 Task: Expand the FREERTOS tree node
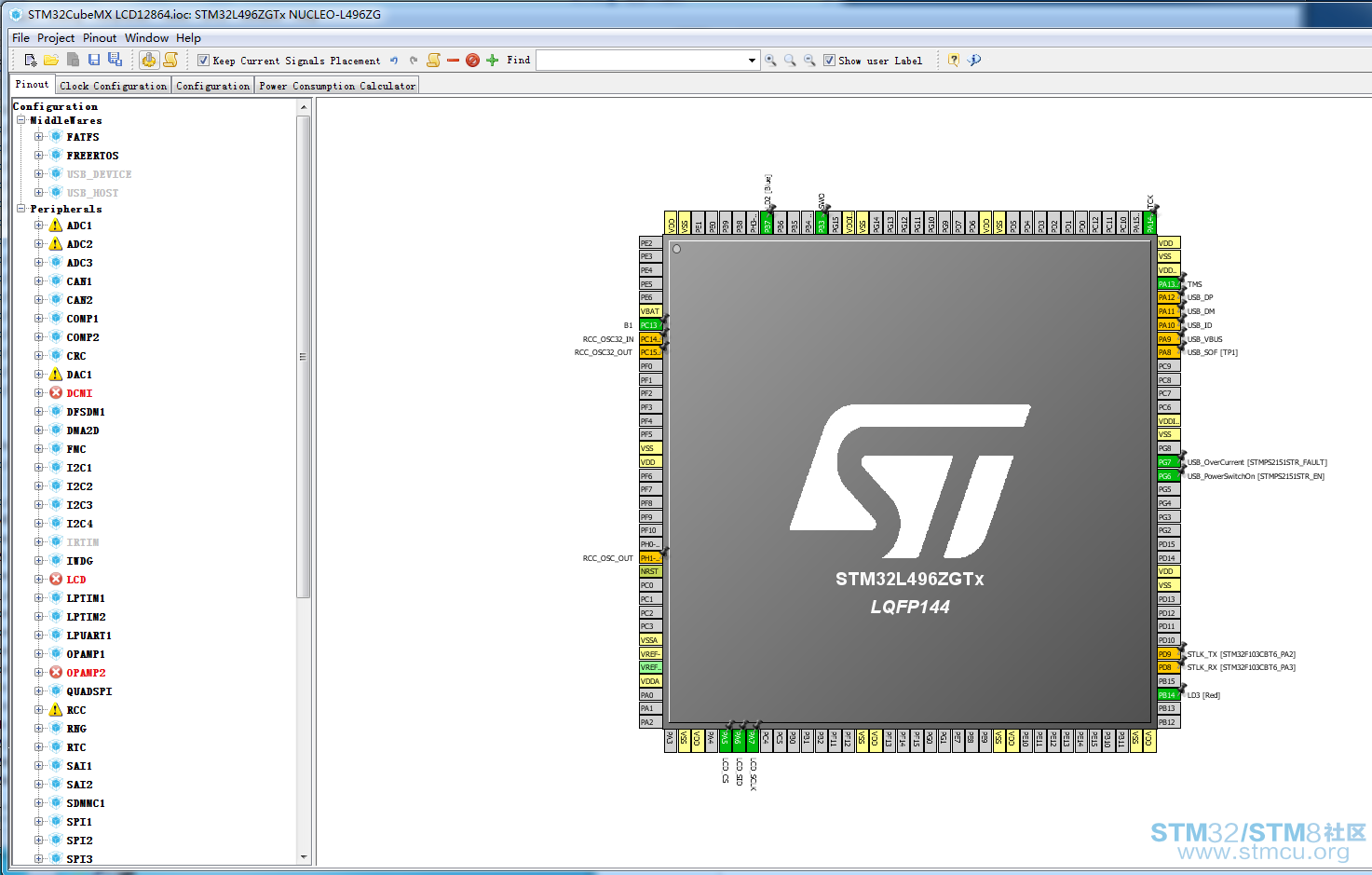pyautogui.click(x=39, y=156)
